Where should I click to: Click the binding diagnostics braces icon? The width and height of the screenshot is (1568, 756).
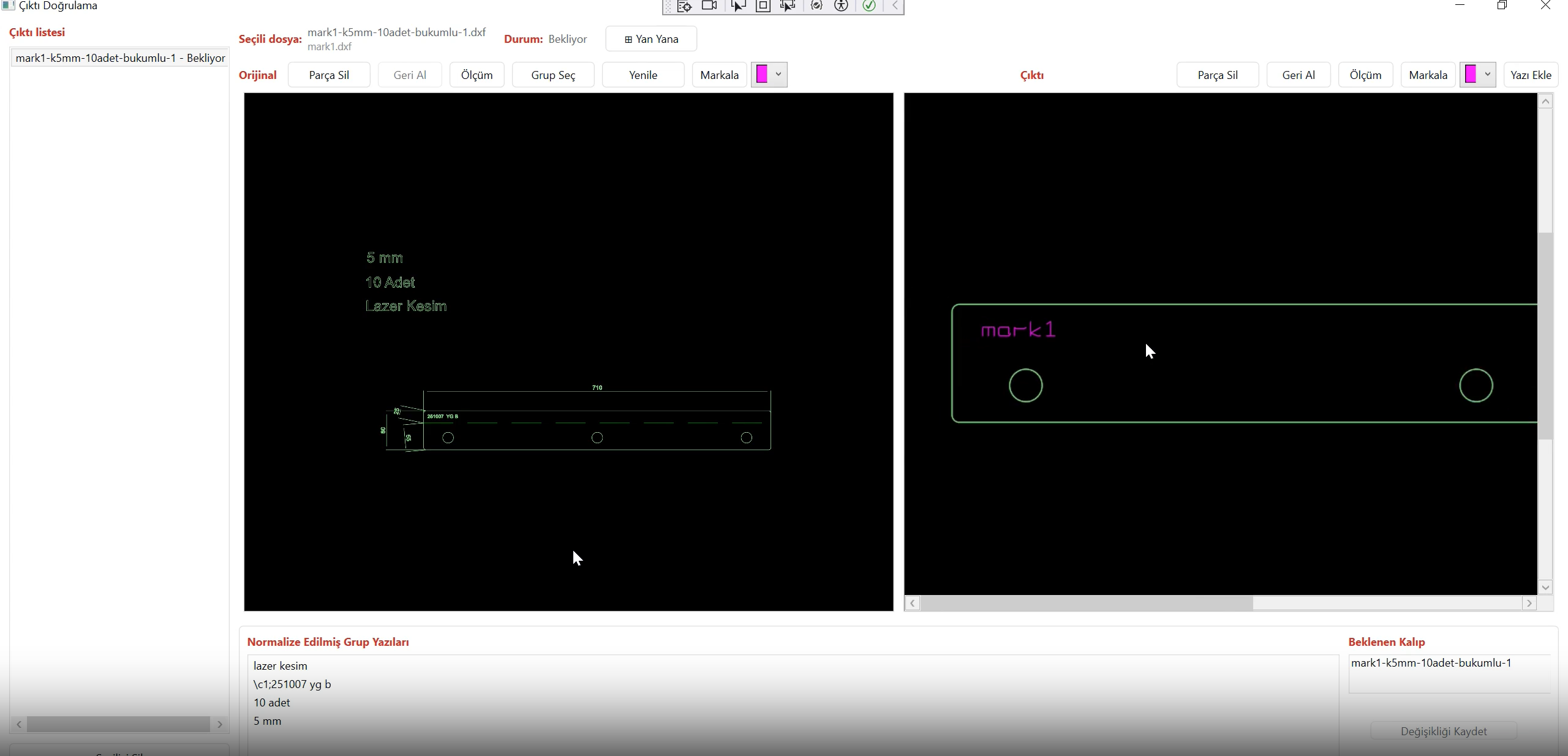click(x=816, y=6)
